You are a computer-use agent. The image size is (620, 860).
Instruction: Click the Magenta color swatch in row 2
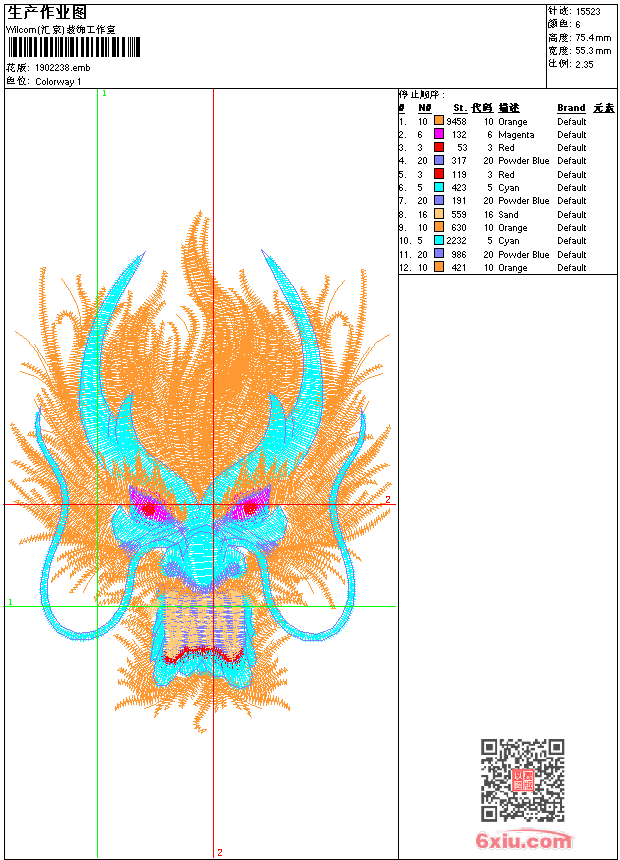pyautogui.click(x=439, y=134)
